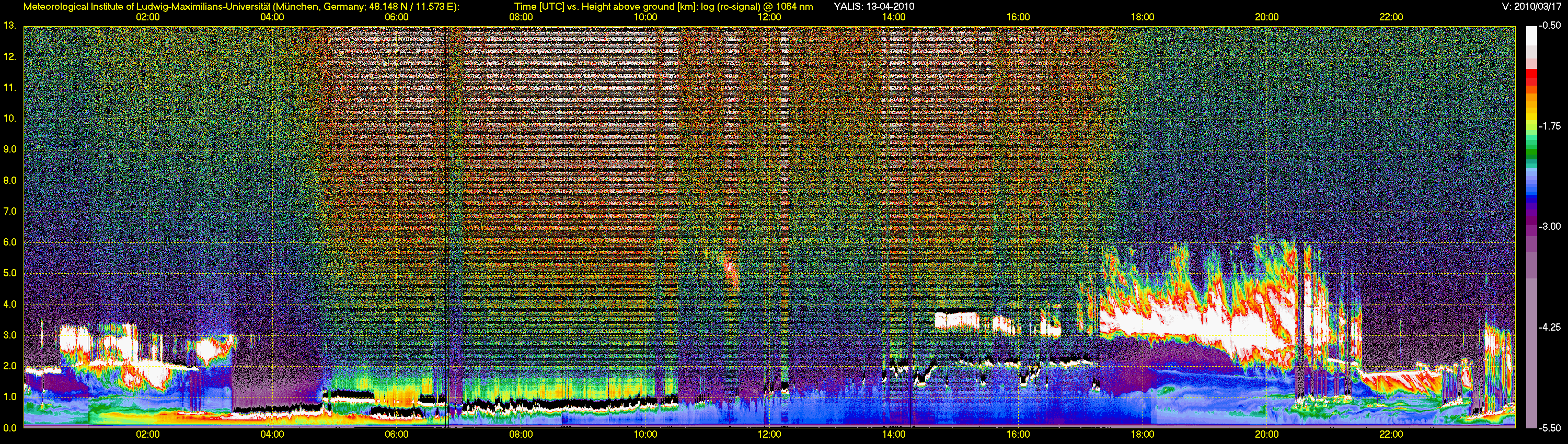Click the 0.0 km height axis label
1568x444 pixels.
point(10,428)
